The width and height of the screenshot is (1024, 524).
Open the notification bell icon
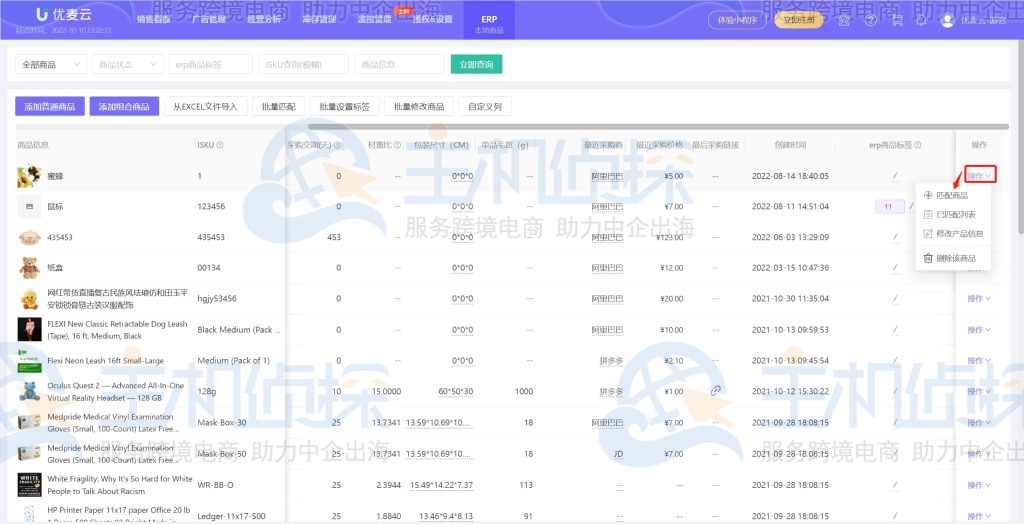pyautogui.click(x=921, y=20)
